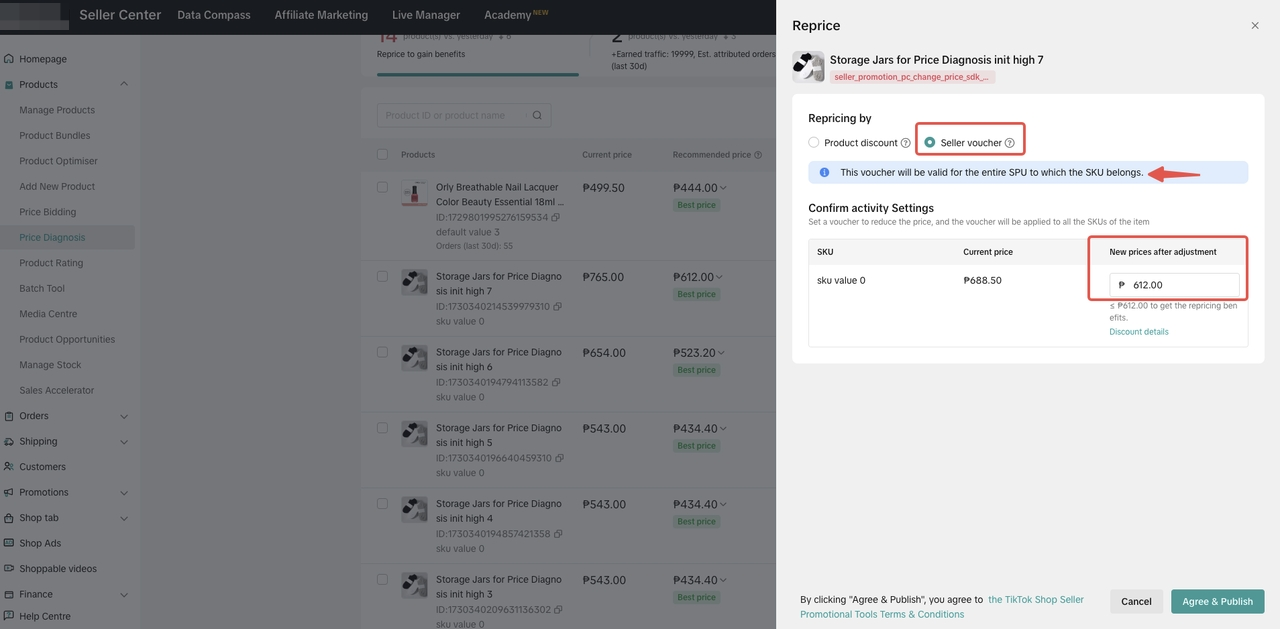Check the Orly Breathable Nail Lacquer row checkbox
This screenshot has width=1280, height=629.
tap(382, 187)
